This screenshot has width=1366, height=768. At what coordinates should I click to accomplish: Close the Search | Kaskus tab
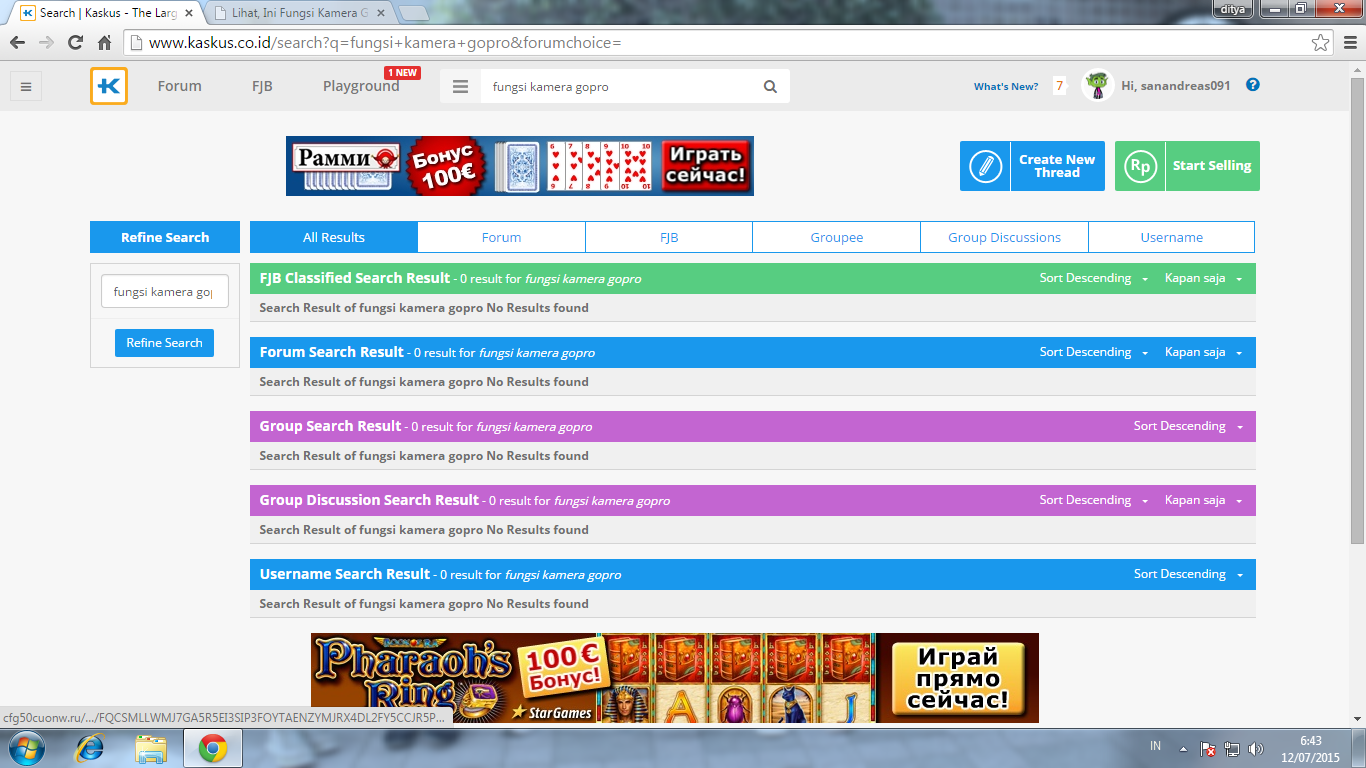coord(189,13)
